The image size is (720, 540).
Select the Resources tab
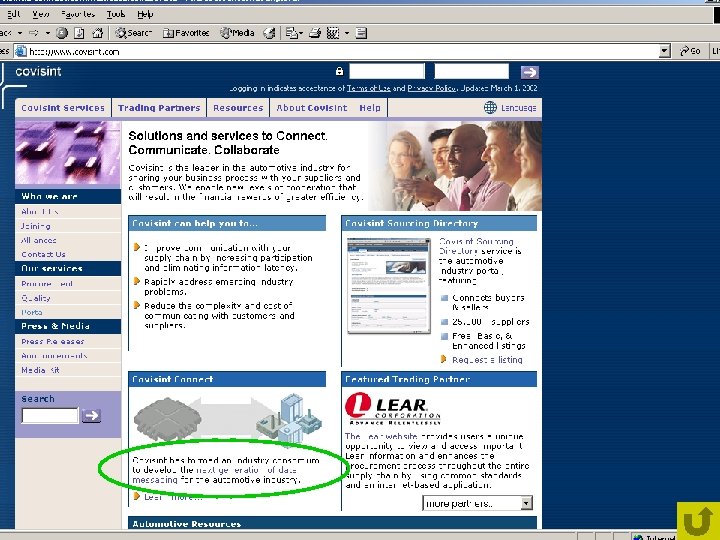point(238,108)
